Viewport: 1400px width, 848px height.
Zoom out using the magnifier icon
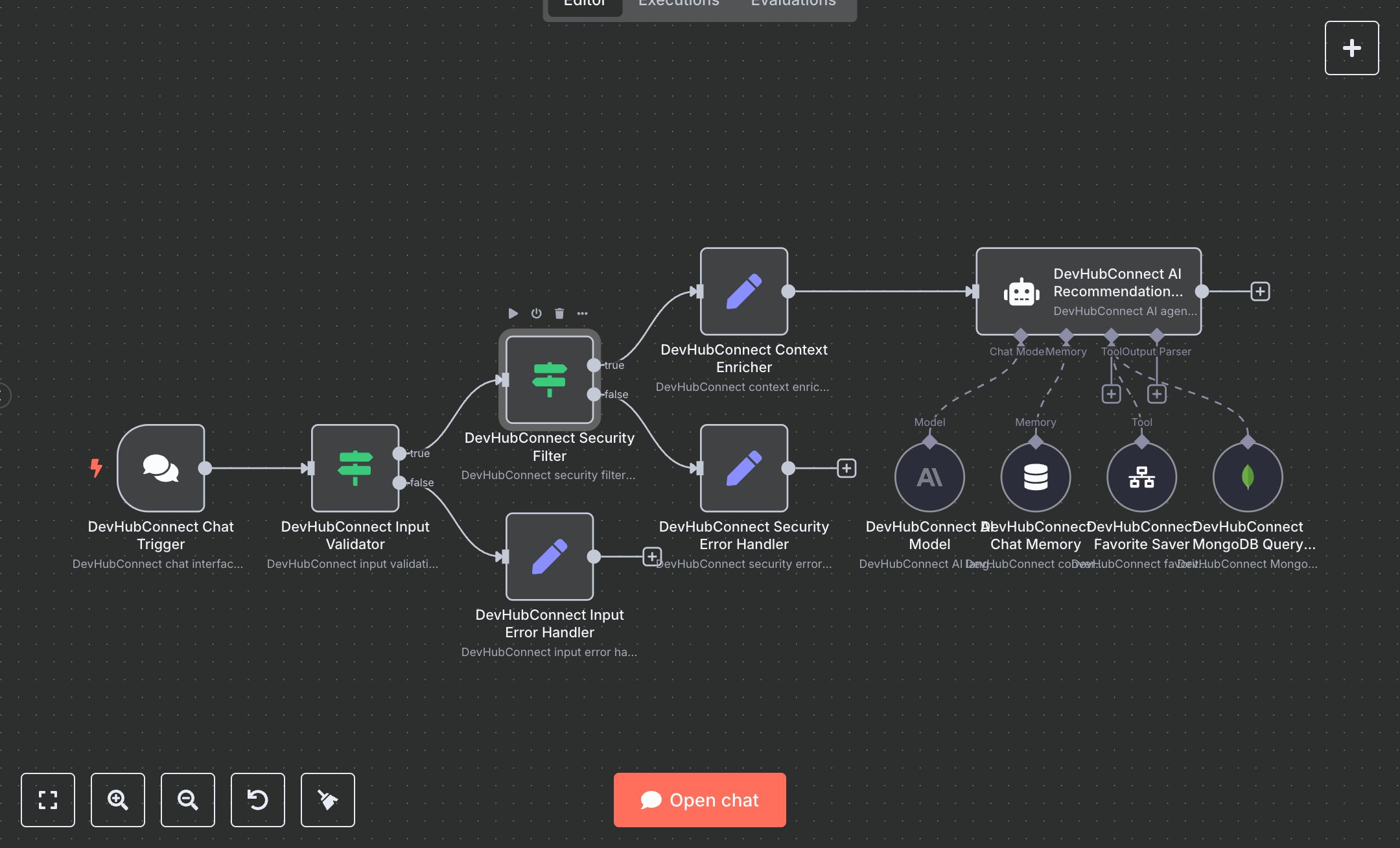click(188, 800)
